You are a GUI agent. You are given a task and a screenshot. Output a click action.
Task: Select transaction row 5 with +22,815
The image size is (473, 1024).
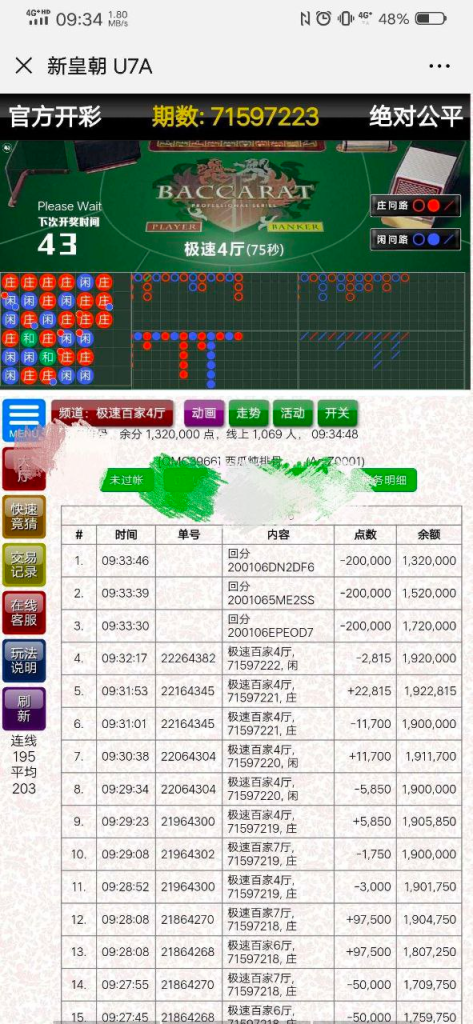[261, 691]
